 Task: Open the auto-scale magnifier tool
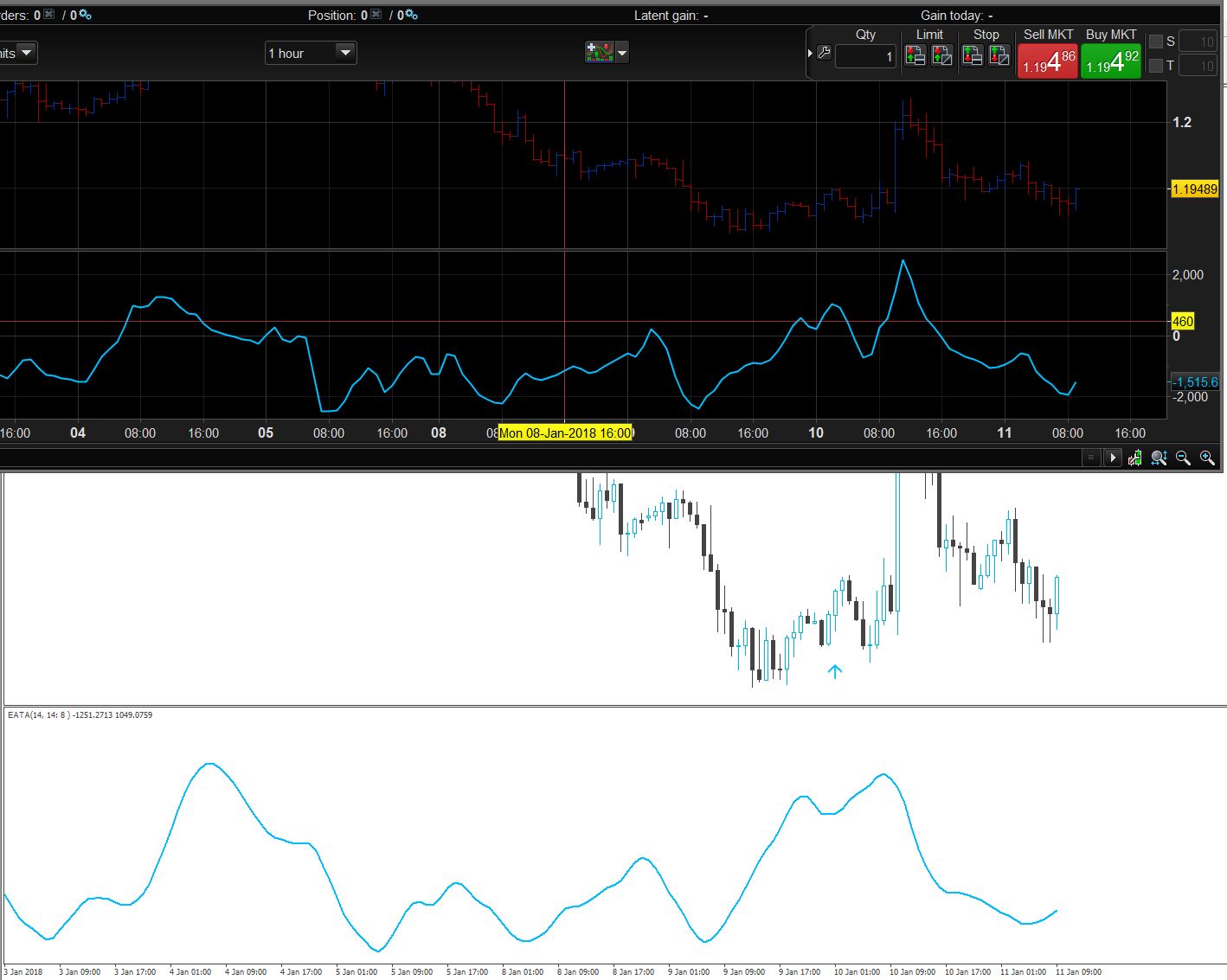coord(1159,458)
